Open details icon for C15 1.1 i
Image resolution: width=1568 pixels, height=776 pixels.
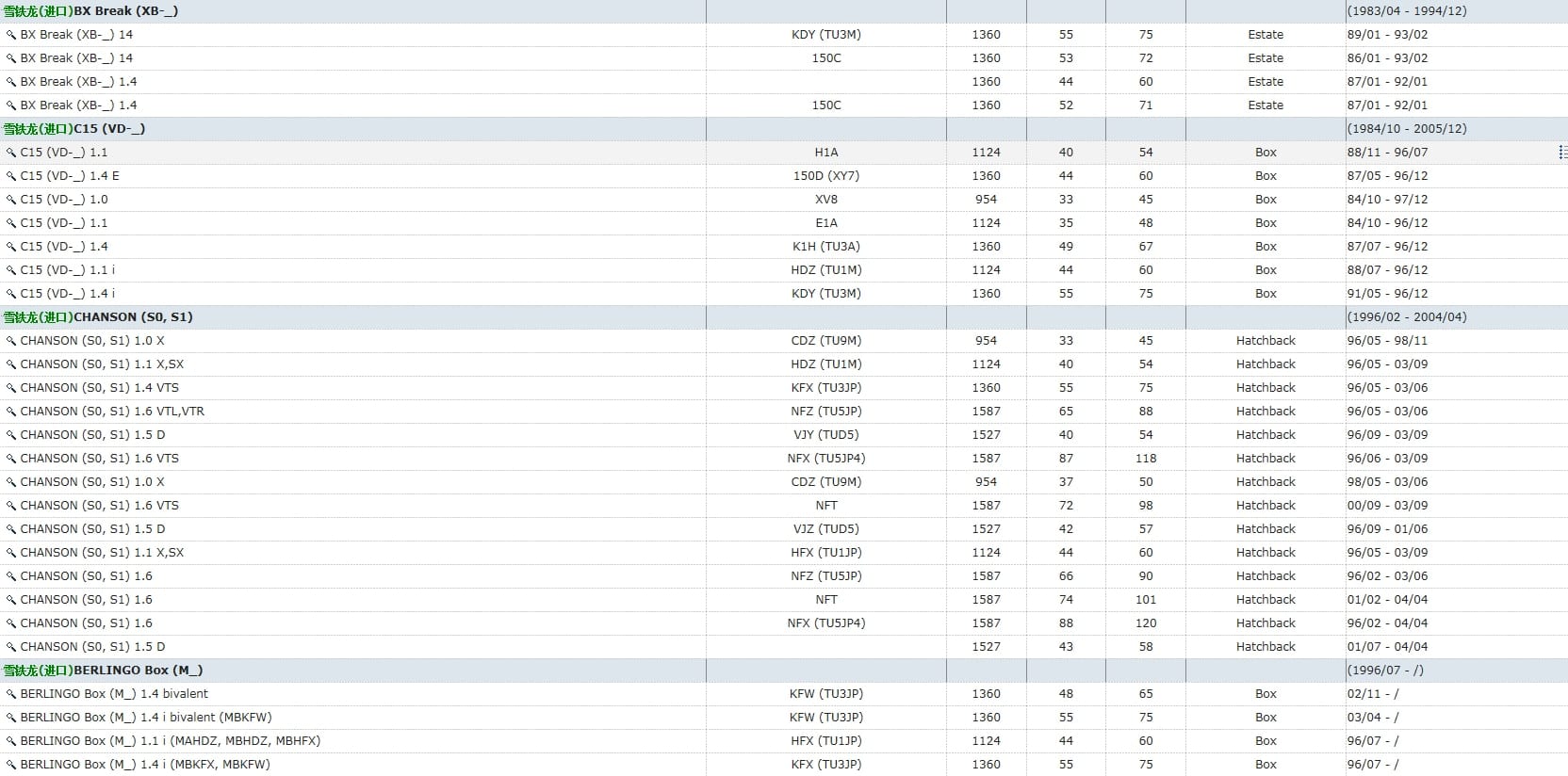pyautogui.click(x=11, y=270)
